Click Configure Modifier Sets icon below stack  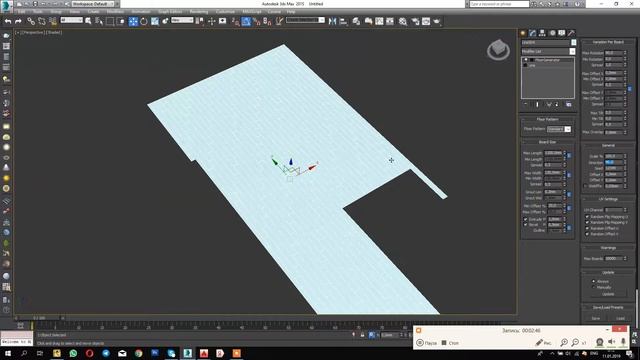[569, 104]
